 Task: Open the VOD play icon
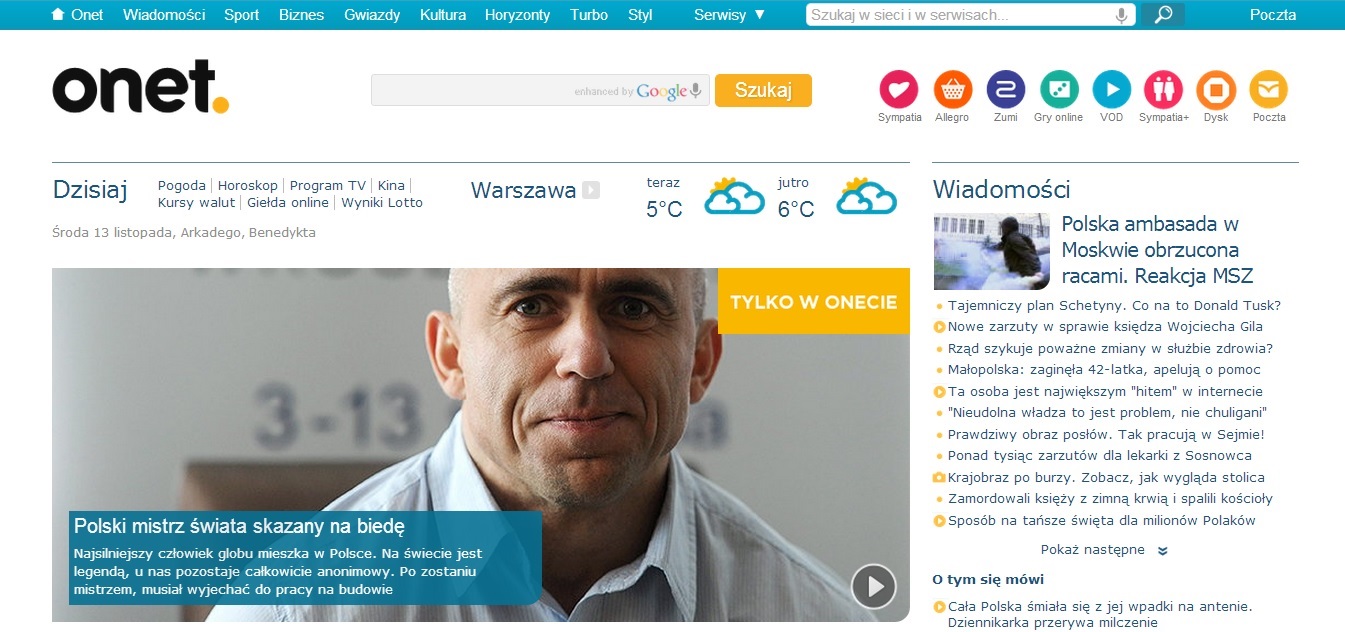pos(1111,90)
